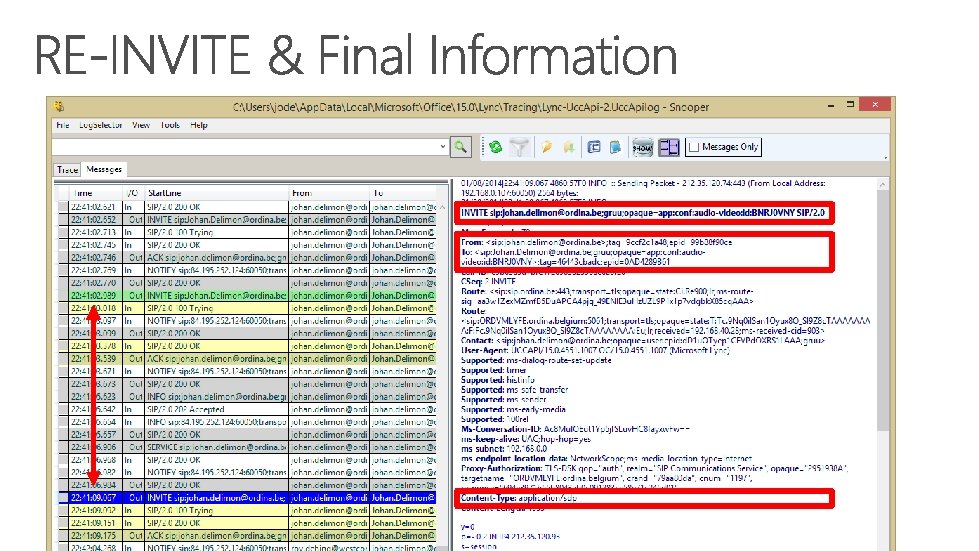The width and height of the screenshot is (979, 551).
Task: Sort by the I/O column header
Action: pos(134,193)
